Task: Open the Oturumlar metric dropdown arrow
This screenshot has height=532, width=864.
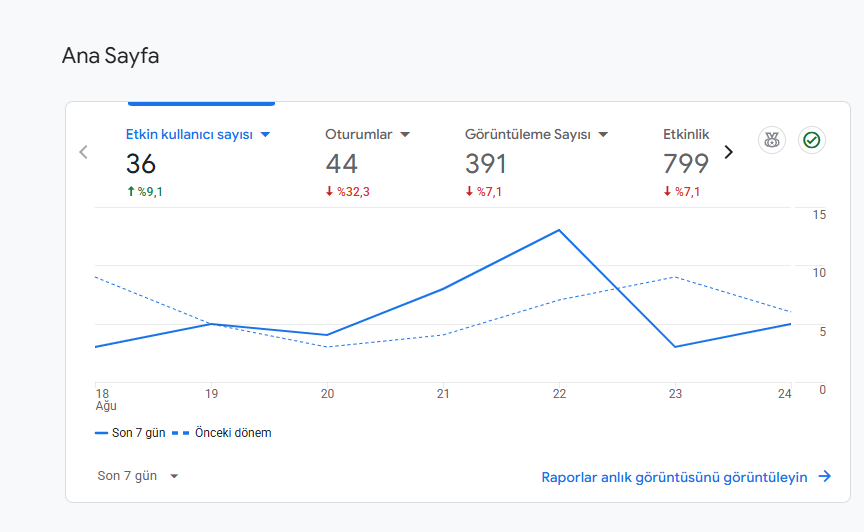Action: [x=405, y=135]
